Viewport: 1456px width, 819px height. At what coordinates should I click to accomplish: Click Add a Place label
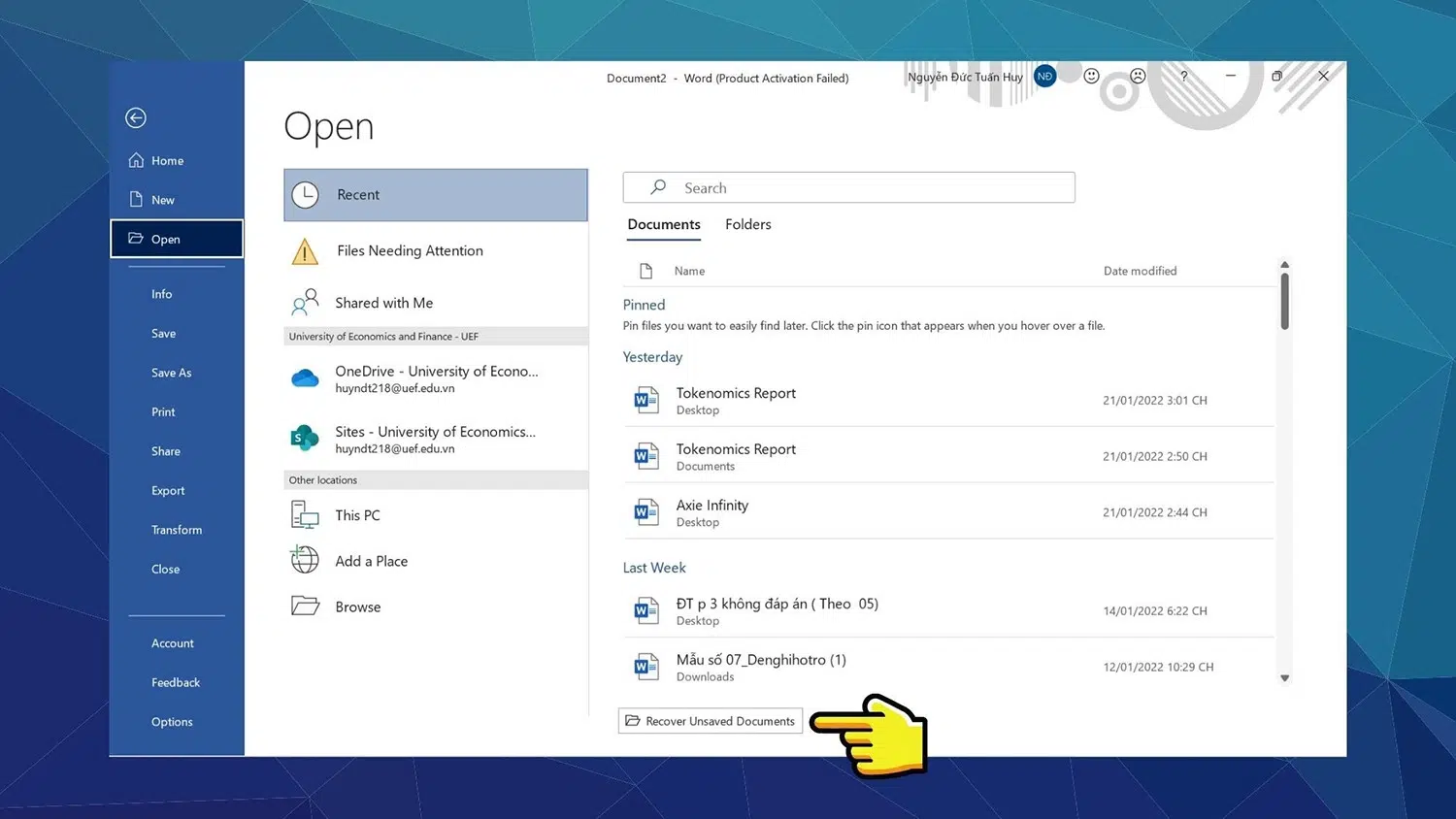click(372, 561)
